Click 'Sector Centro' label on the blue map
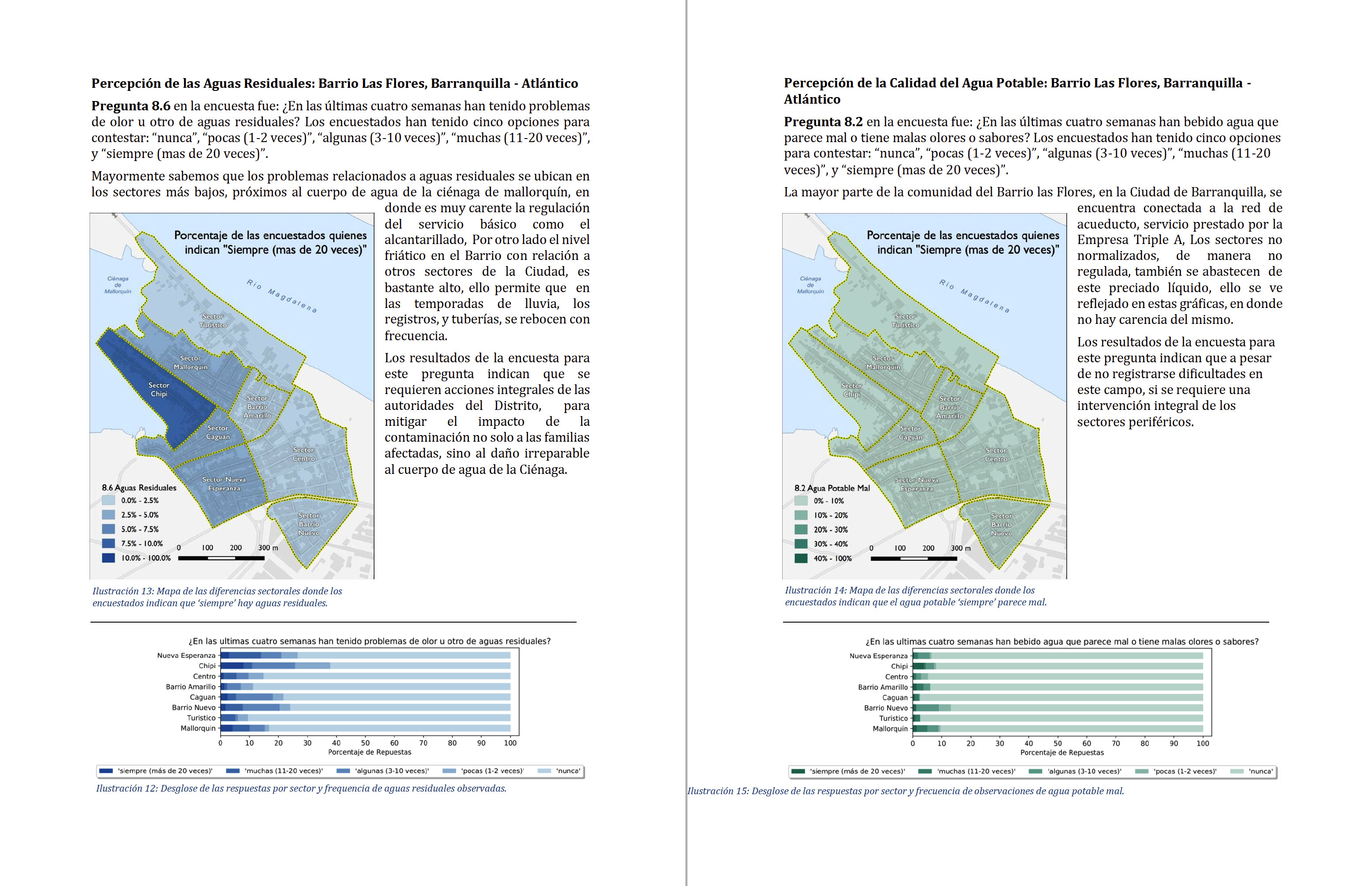Screen dimensions: 1372x886 (x=304, y=454)
